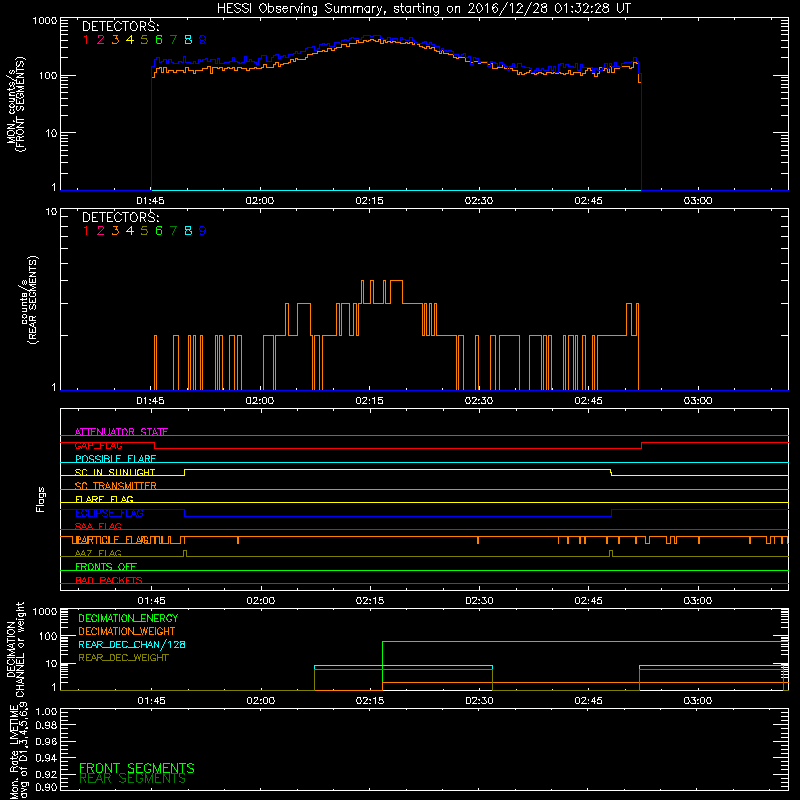Click magenta detector 2 in rear segments legend
This screenshot has width=800, height=800.
101,231
